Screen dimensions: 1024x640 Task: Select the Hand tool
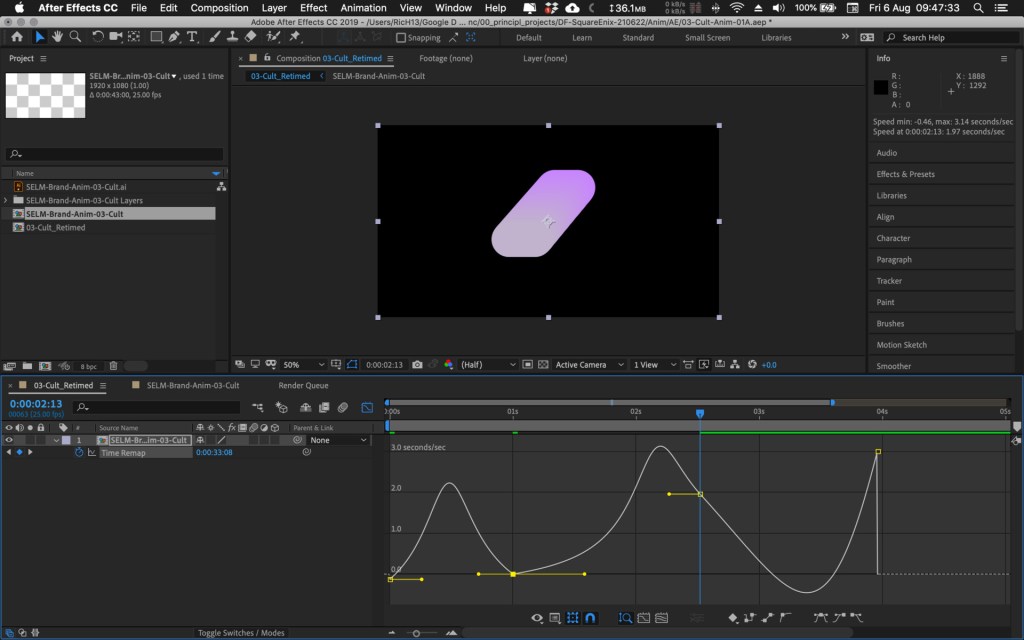tap(58, 37)
